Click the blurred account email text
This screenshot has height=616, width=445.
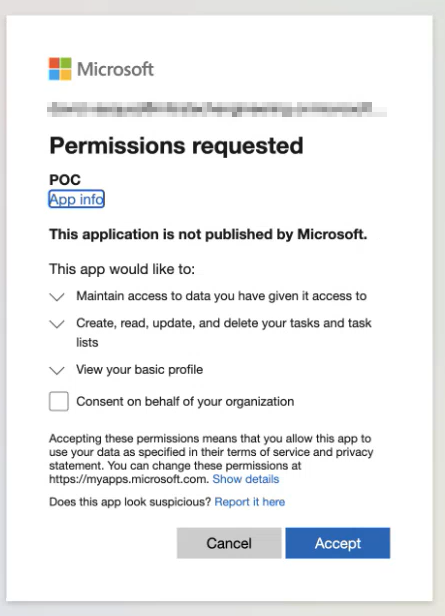click(217, 109)
